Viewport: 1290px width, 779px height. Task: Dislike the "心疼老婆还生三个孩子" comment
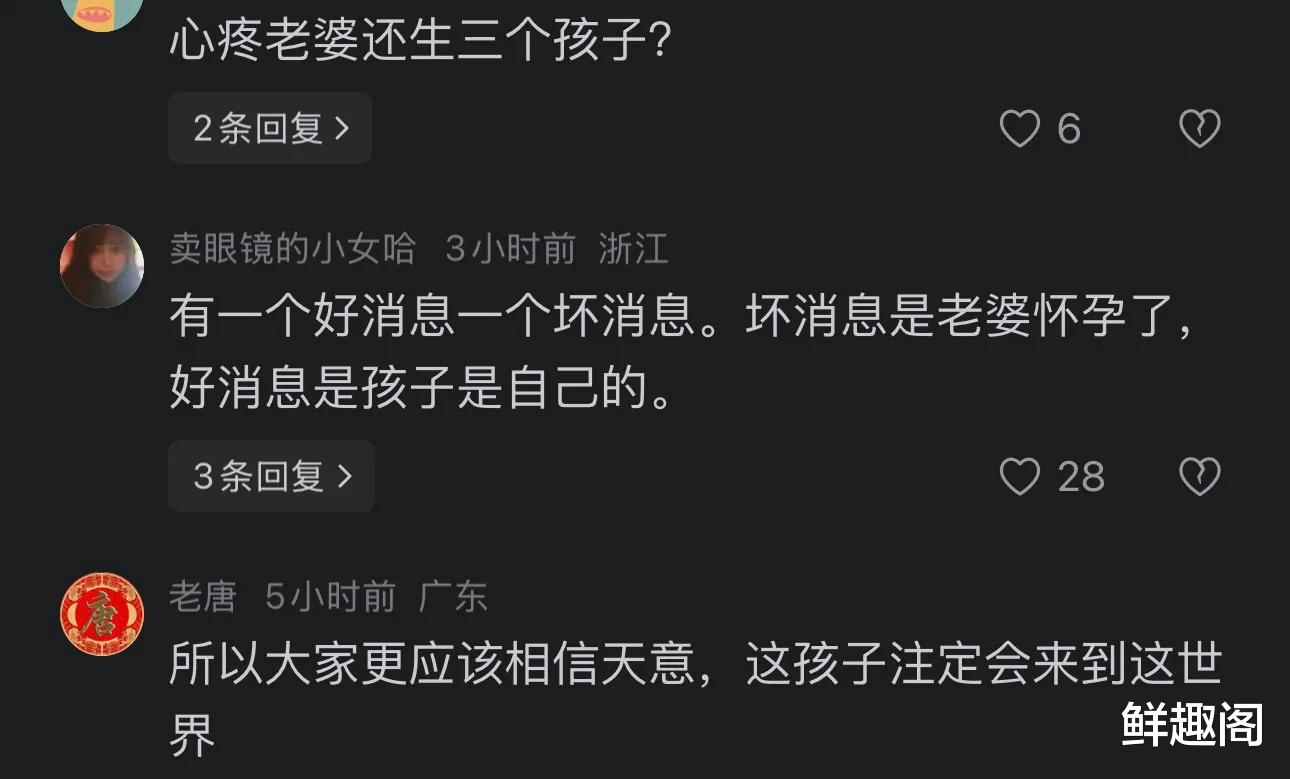(1199, 129)
